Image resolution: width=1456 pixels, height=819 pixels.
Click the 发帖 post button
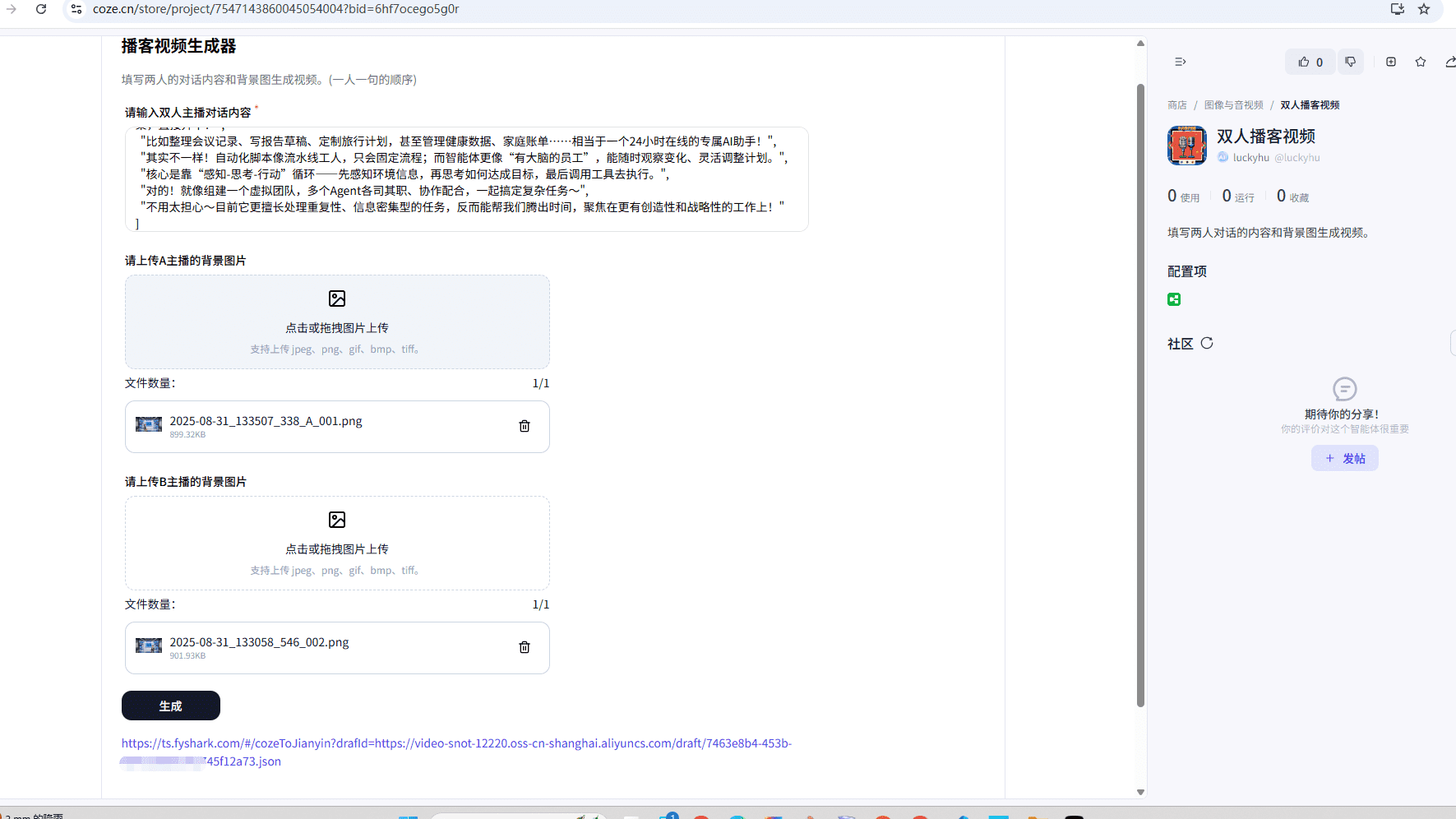(1344, 458)
